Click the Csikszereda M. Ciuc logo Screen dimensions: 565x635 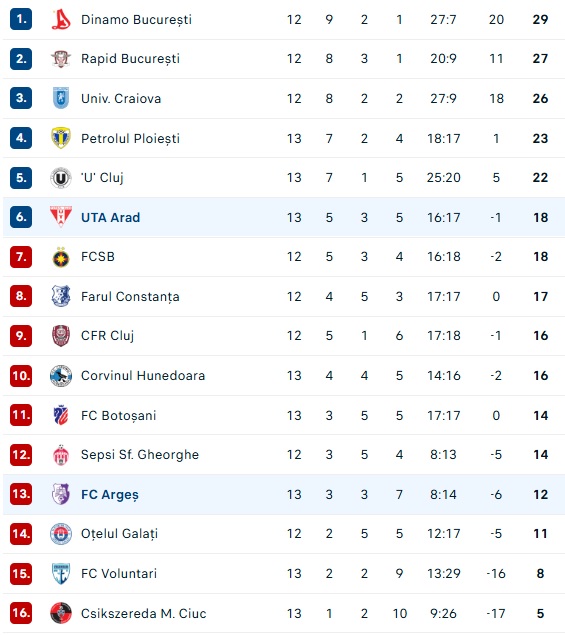61,613
